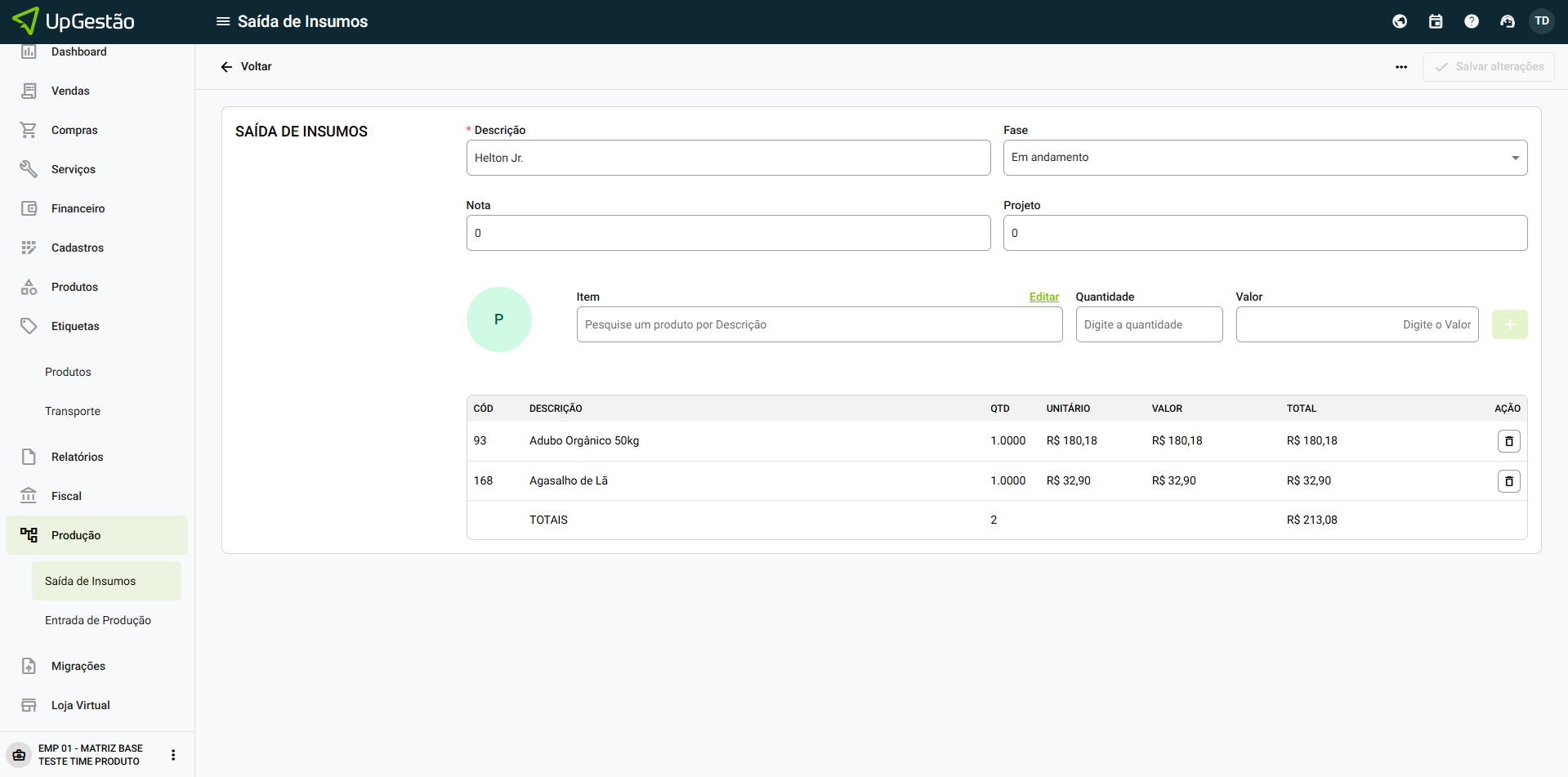Screen dimensions: 1568x777
Task: Open the help question mark icon
Action: 1472,21
